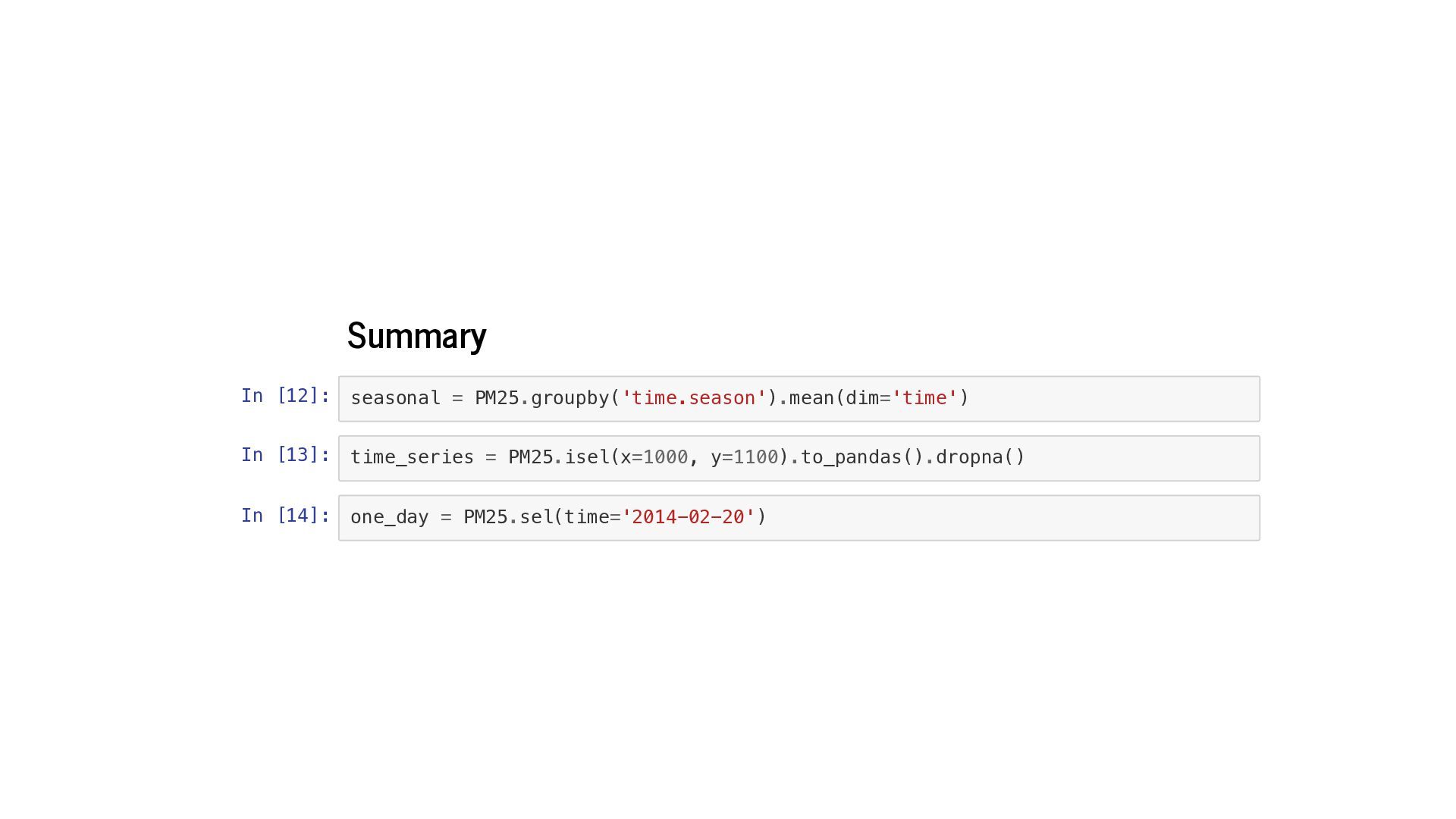Click the variable name time_series
The width and height of the screenshot is (1456, 819).
412,457
